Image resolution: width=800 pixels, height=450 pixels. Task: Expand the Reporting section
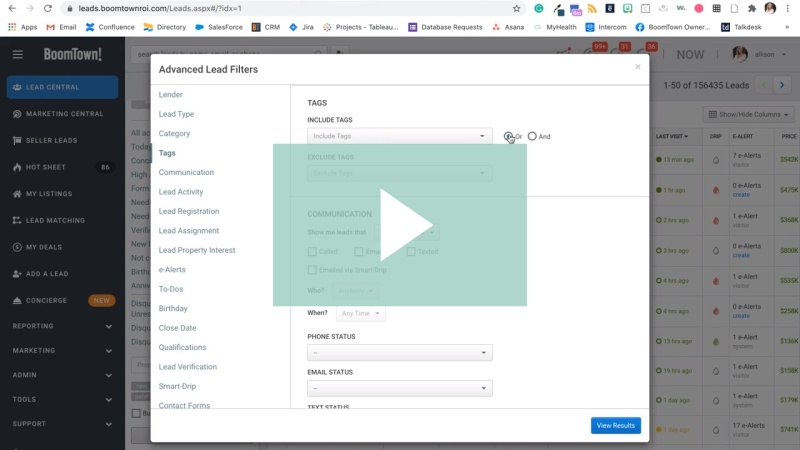coord(62,326)
